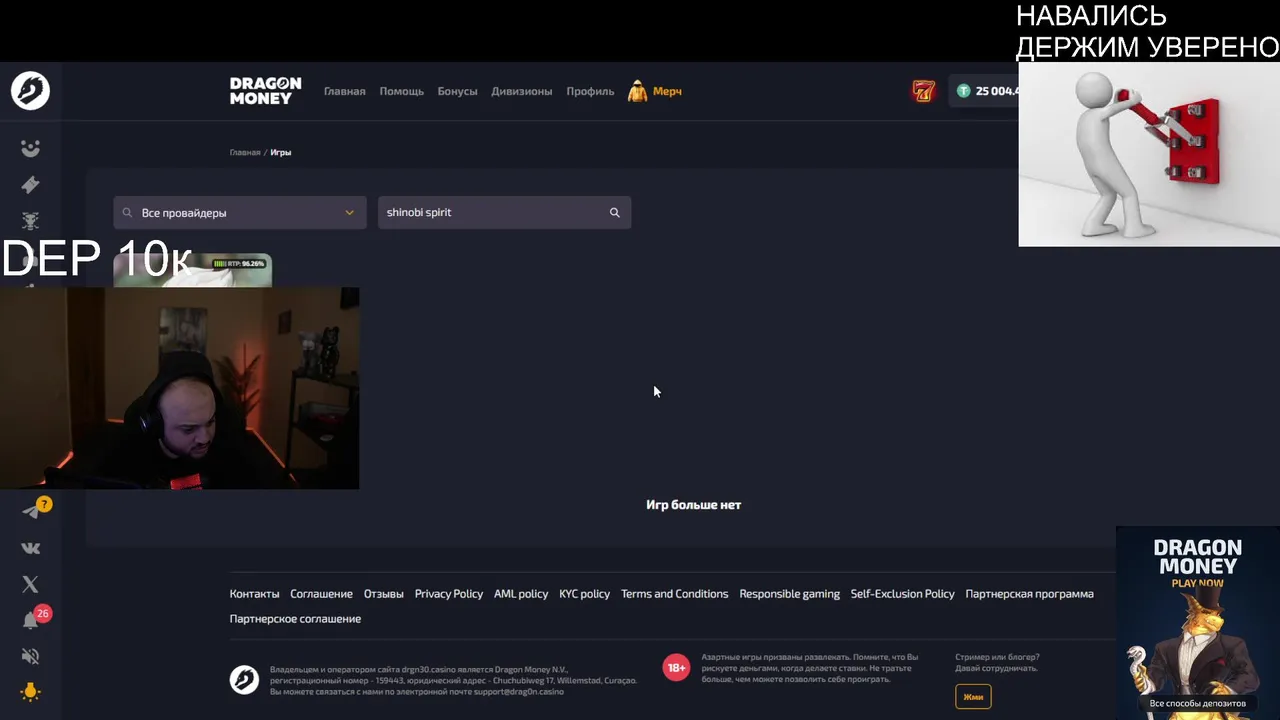Click the Стример или блогер? text
Viewport: 1280px width, 720px height.
[997, 657]
